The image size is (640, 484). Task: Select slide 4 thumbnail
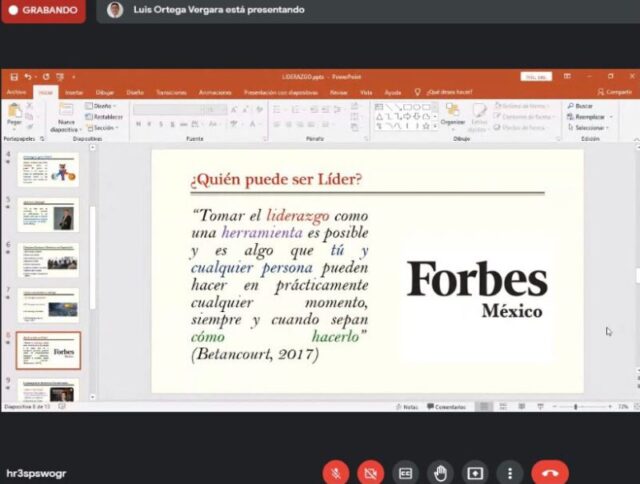pyautogui.click(x=48, y=170)
